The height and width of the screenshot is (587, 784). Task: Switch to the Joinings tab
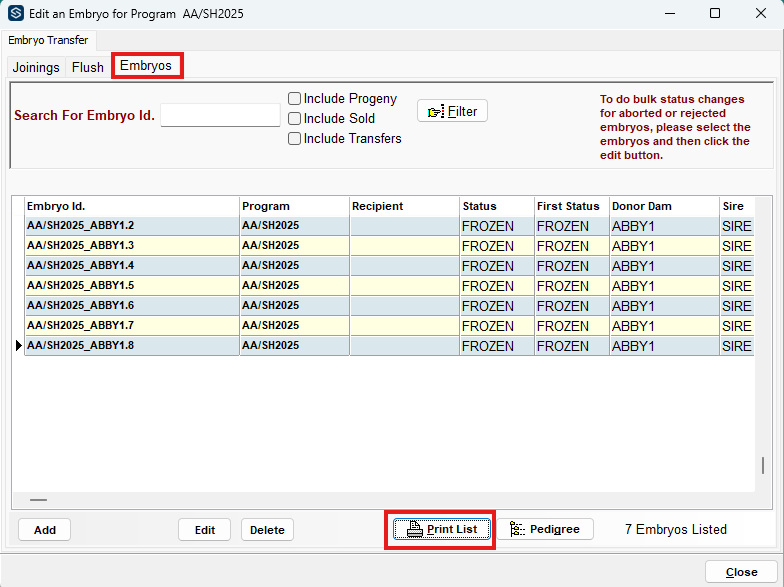pos(36,67)
